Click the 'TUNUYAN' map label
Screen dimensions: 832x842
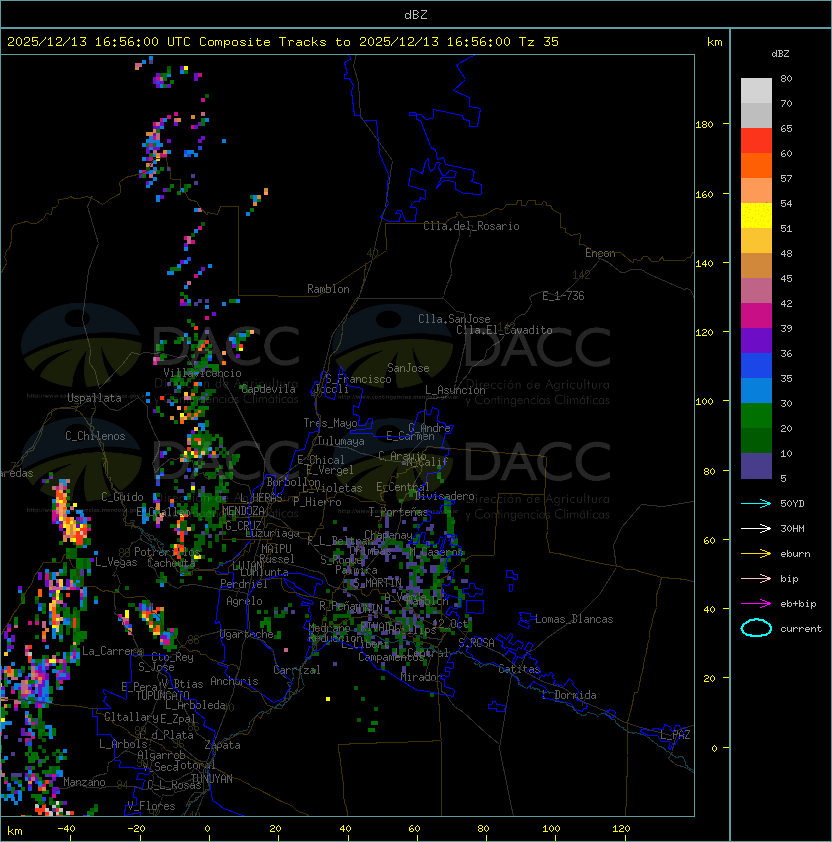[212, 779]
